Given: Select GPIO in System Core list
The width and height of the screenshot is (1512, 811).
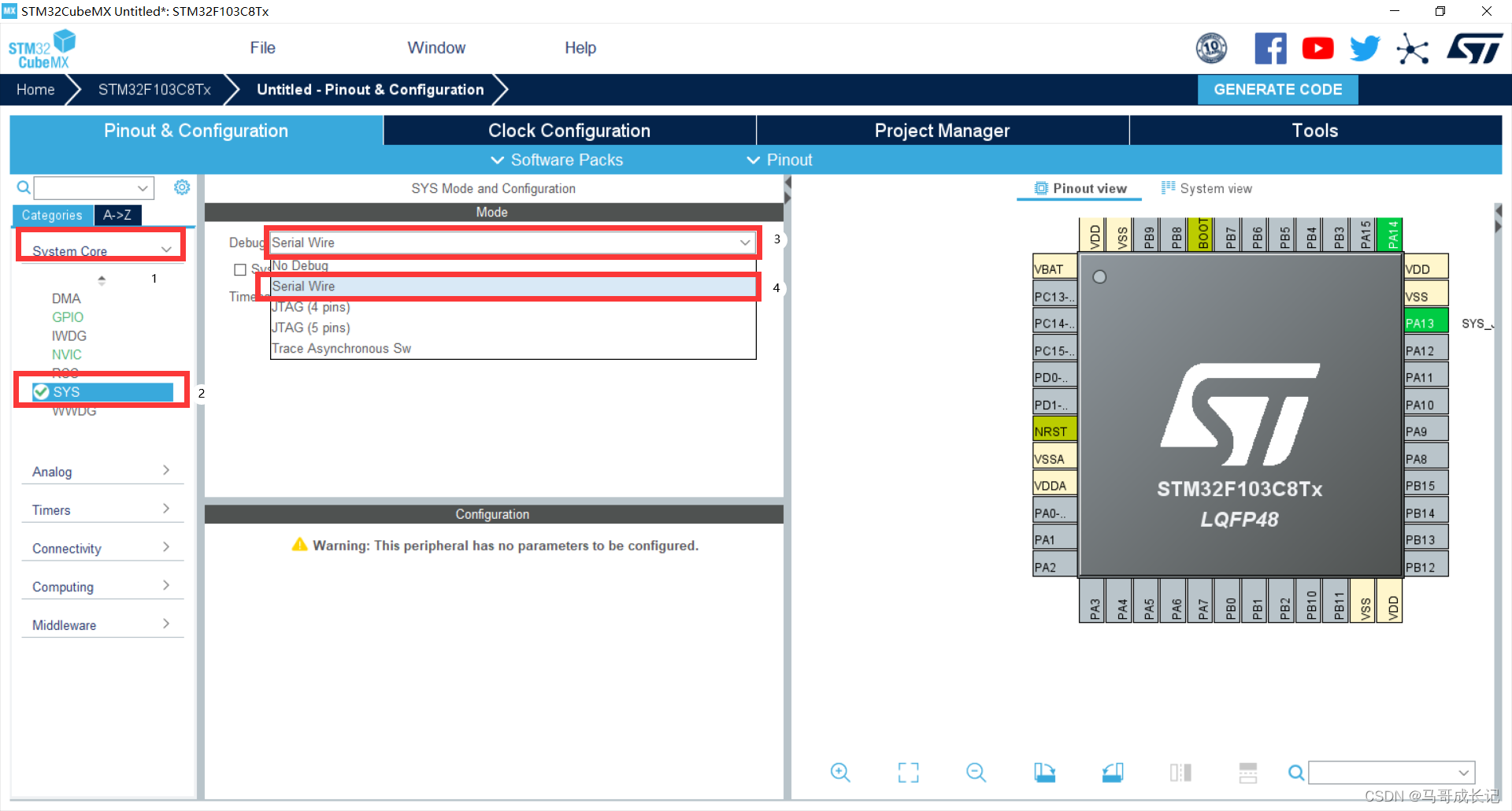Looking at the screenshot, I should click(x=68, y=317).
